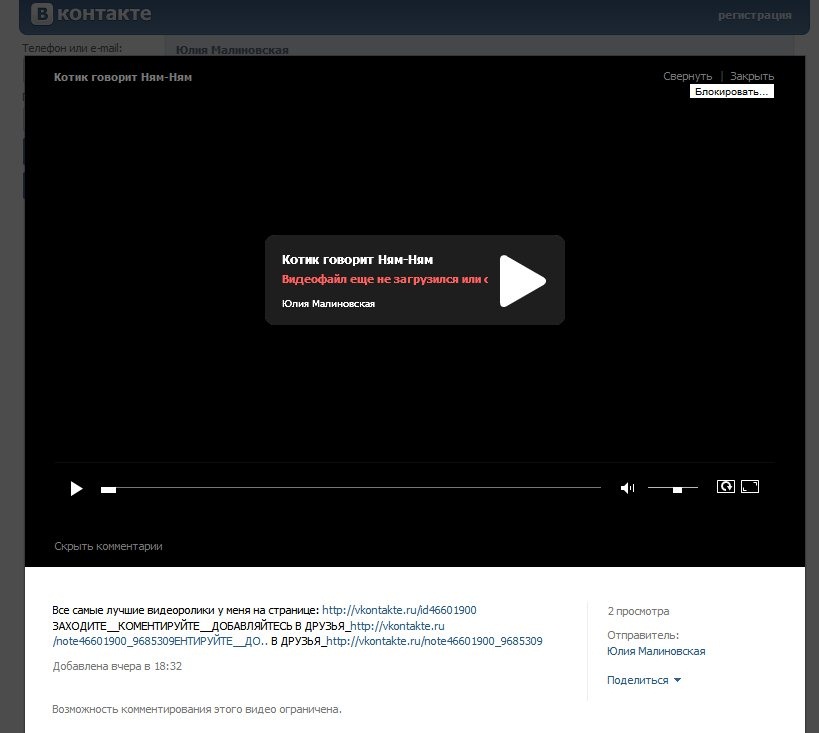
Task: Adjust the volume slider
Action: [673, 488]
